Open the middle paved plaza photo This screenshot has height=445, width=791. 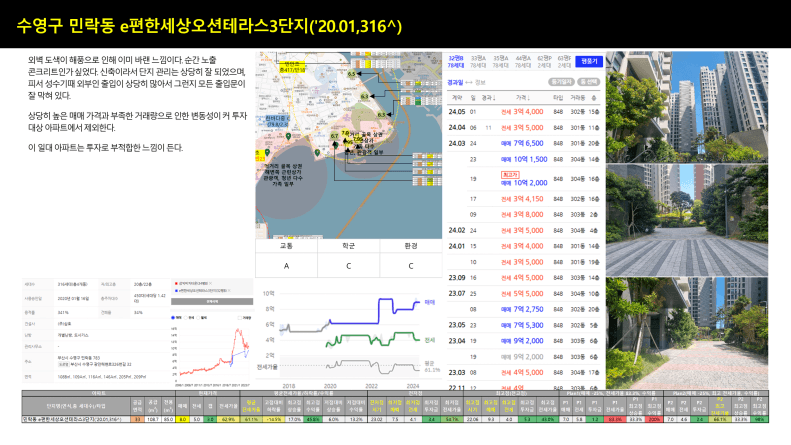tap(687, 219)
